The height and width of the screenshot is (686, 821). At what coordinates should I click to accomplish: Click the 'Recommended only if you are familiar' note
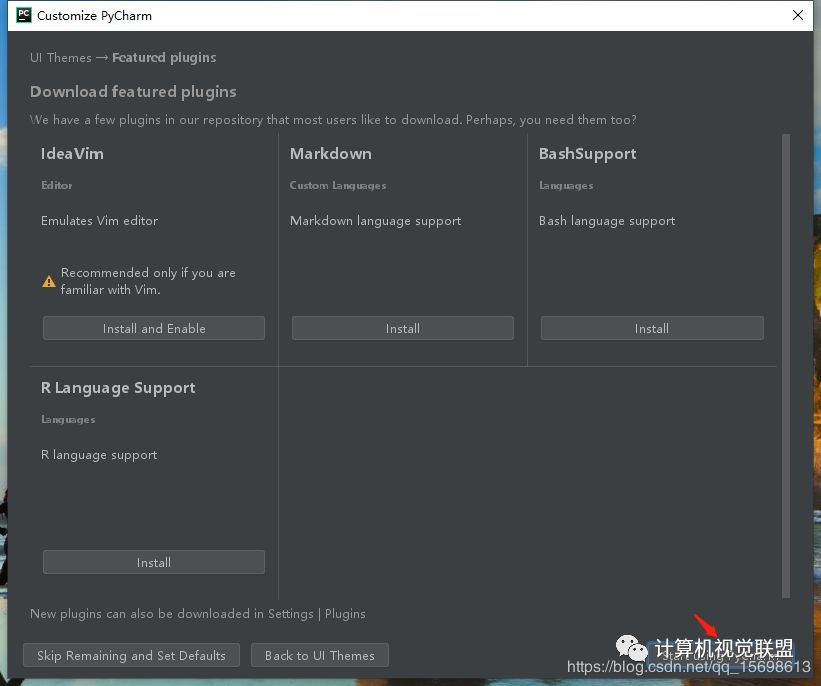pyautogui.click(x=148, y=281)
